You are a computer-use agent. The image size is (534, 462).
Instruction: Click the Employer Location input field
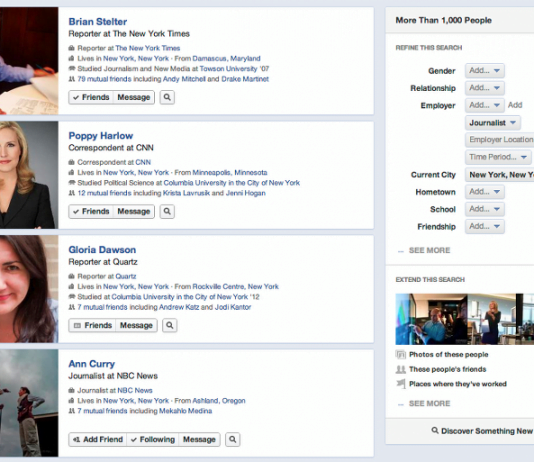click(500, 140)
